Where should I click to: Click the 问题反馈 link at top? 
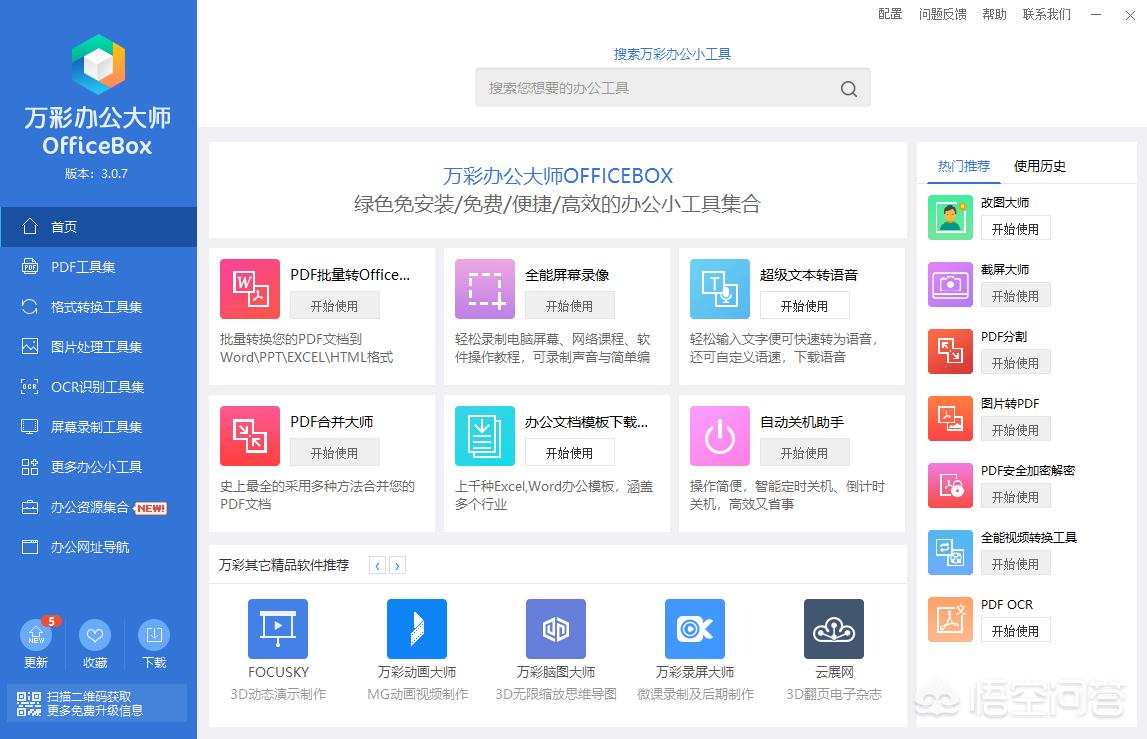click(x=942, y=14)
